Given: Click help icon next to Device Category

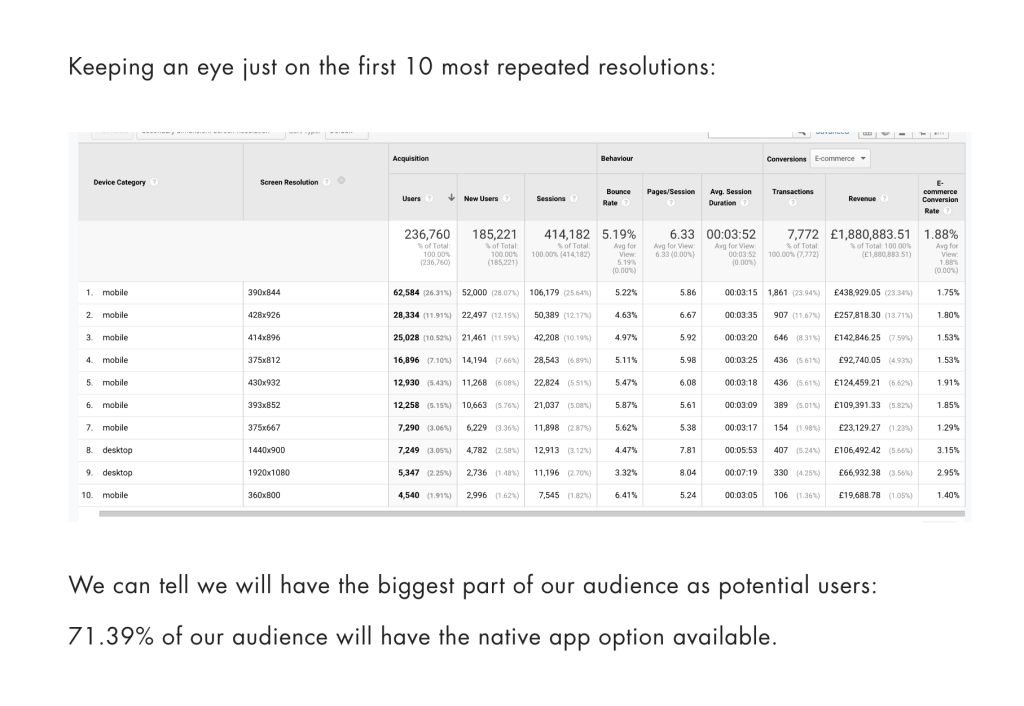Looking at the screenshot, I should tap(154, 182).
